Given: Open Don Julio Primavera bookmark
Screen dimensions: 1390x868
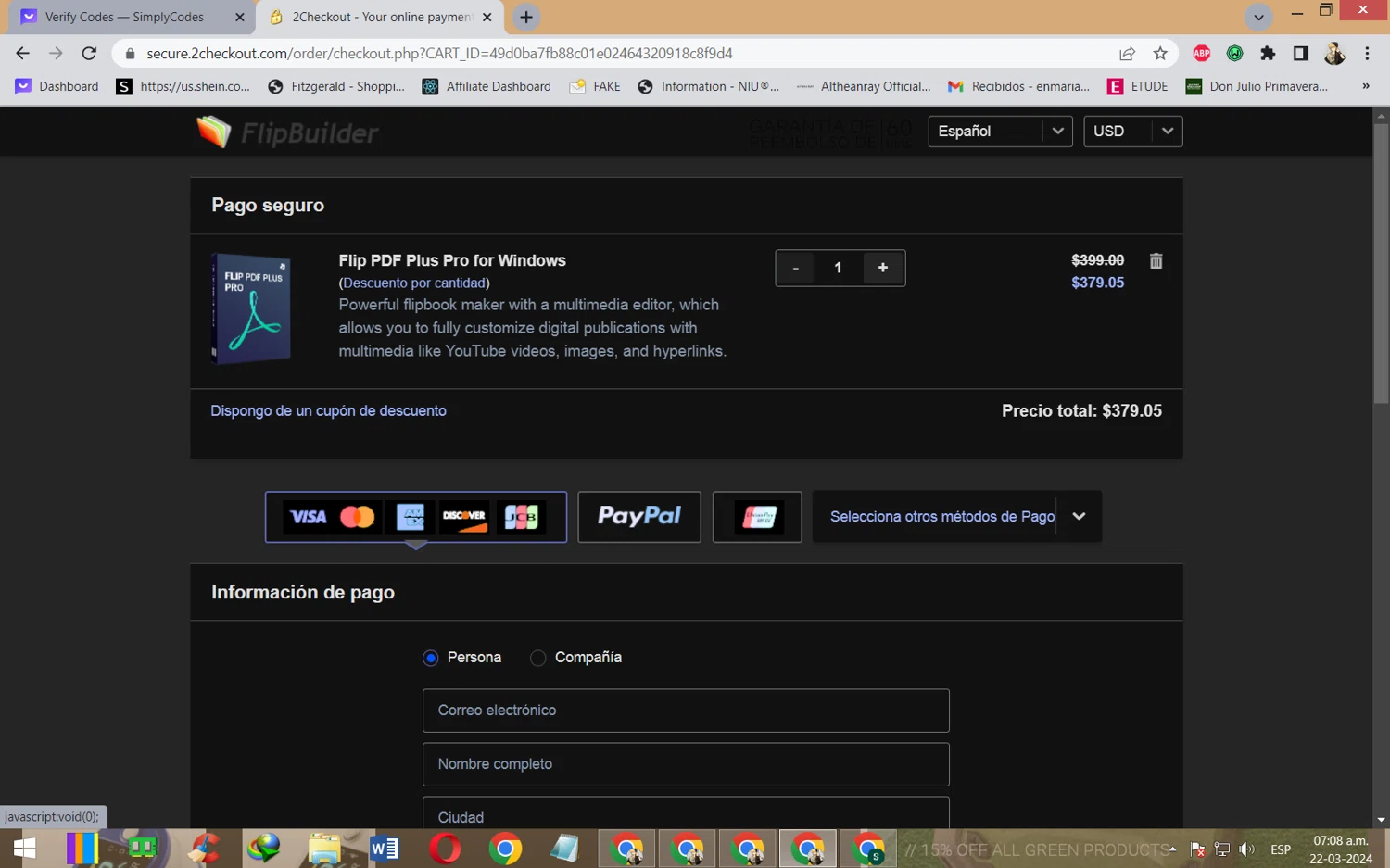Looking at the screenshot, I should click(1257, 86).
